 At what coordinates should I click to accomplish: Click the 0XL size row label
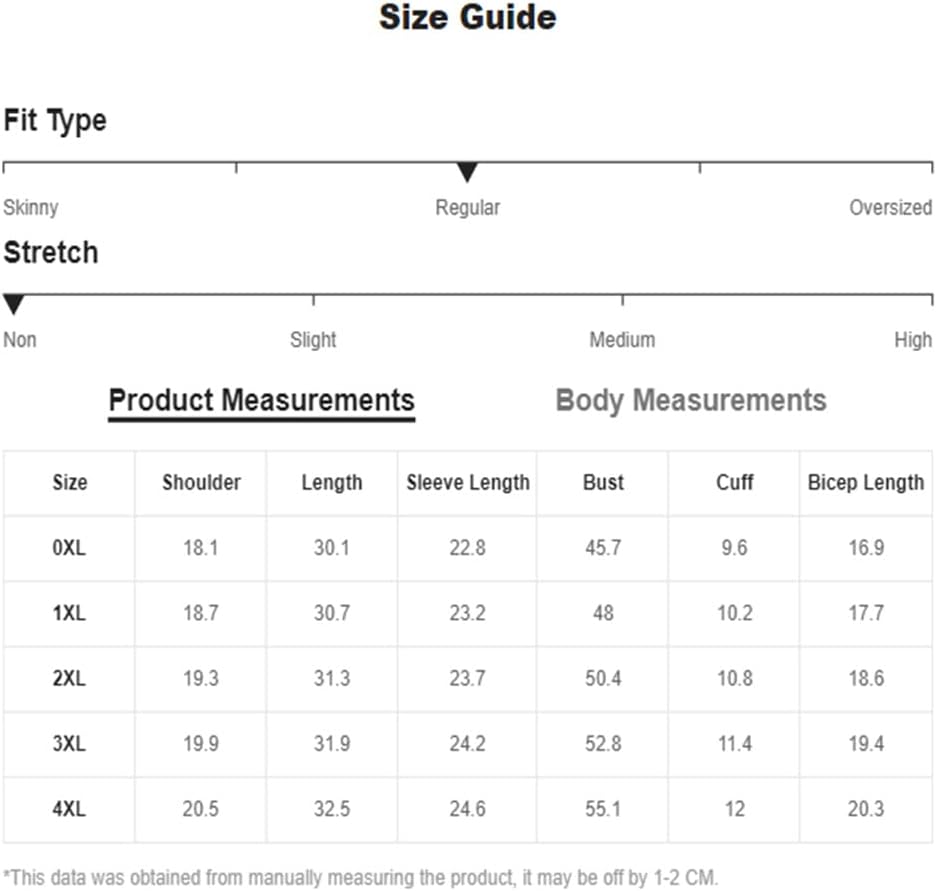coord(69,547)
